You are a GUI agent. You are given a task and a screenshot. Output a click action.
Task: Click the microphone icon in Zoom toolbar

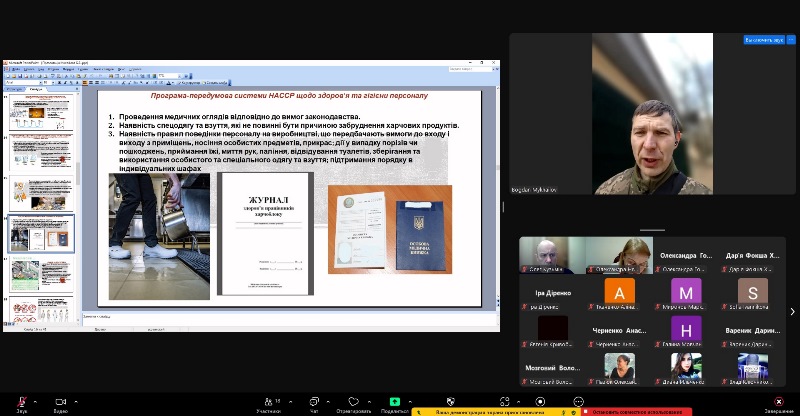coord(22,400)
